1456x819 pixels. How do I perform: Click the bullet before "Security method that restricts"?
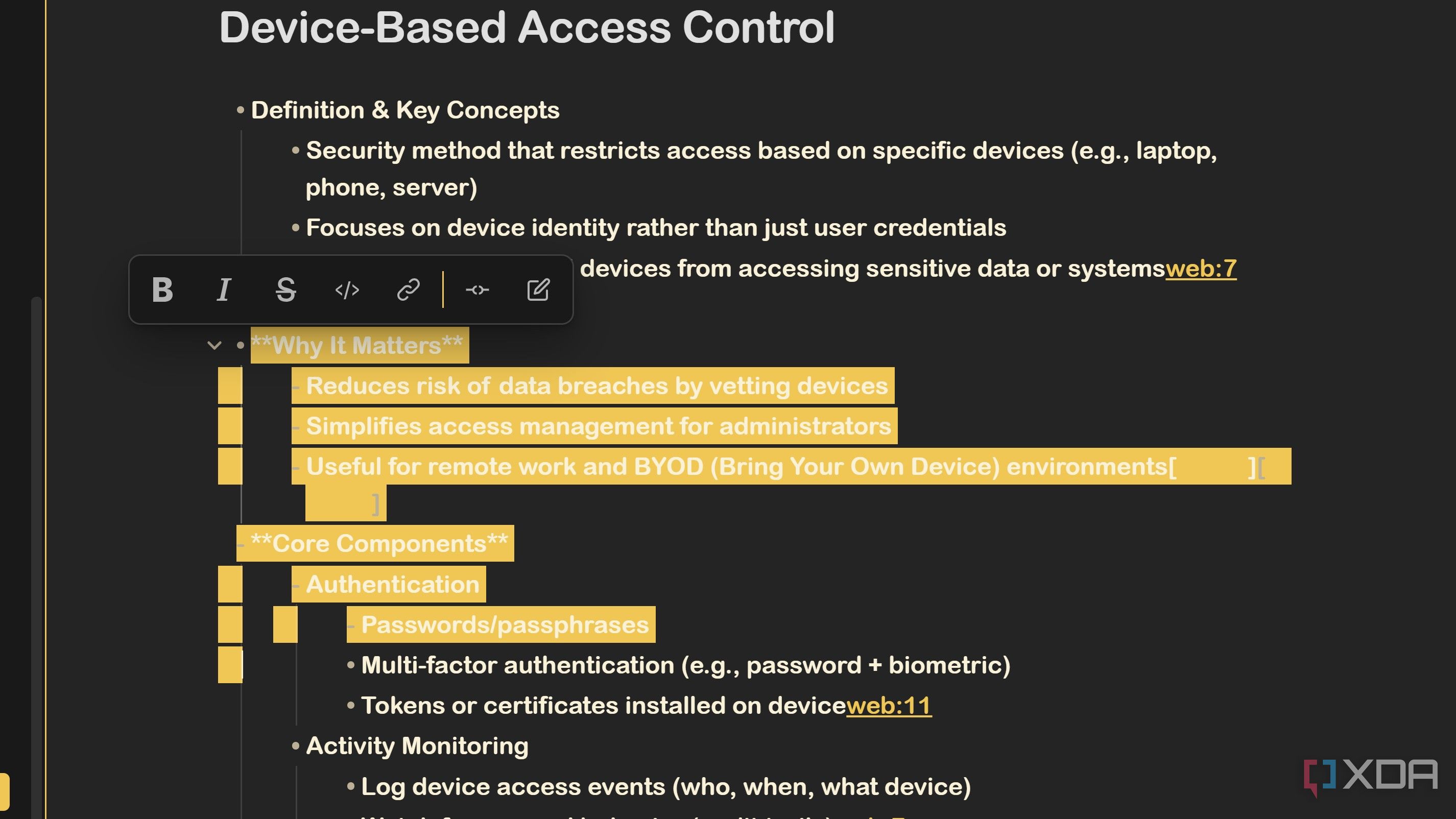296,151
